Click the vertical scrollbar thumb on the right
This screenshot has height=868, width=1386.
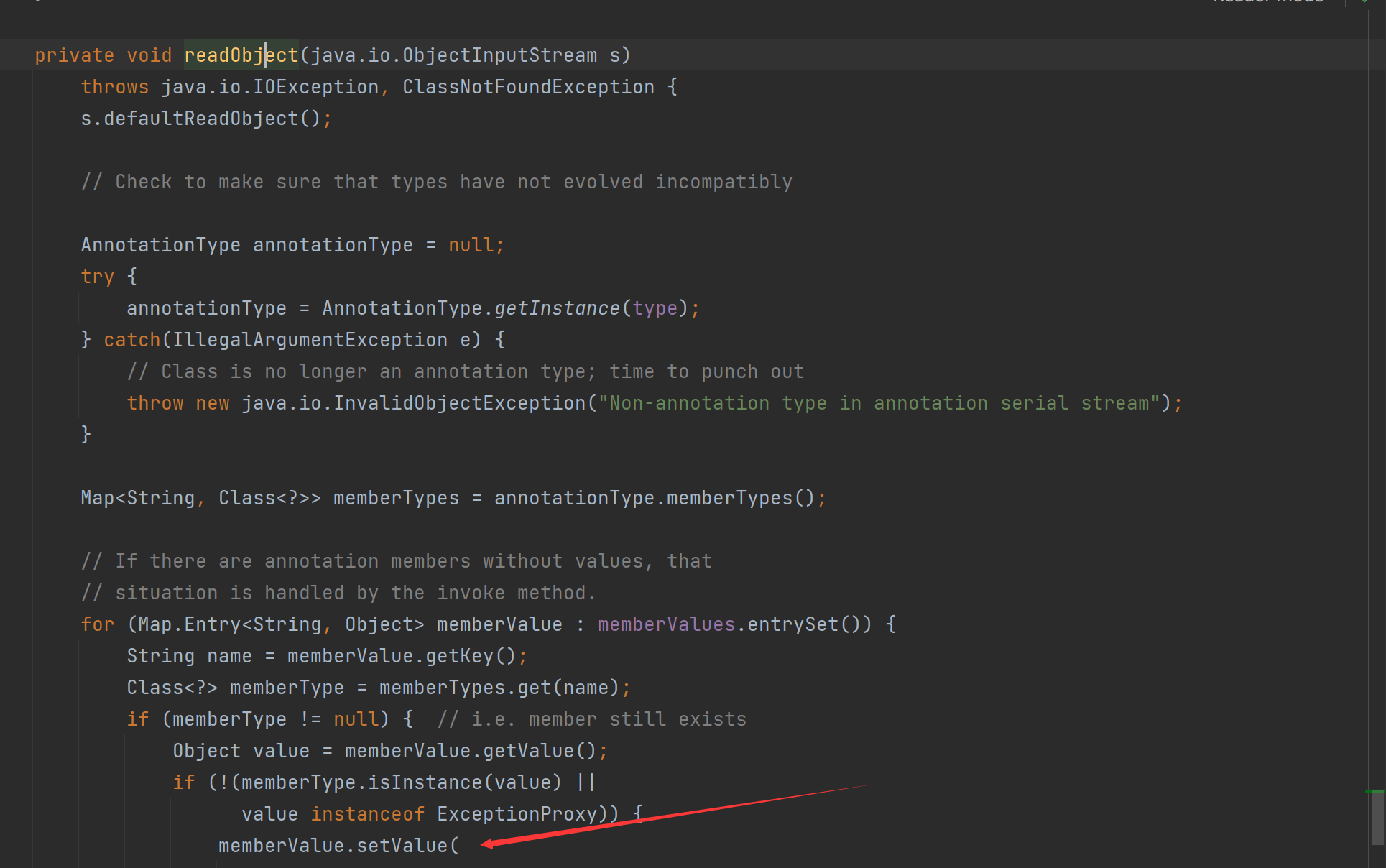1377,819
